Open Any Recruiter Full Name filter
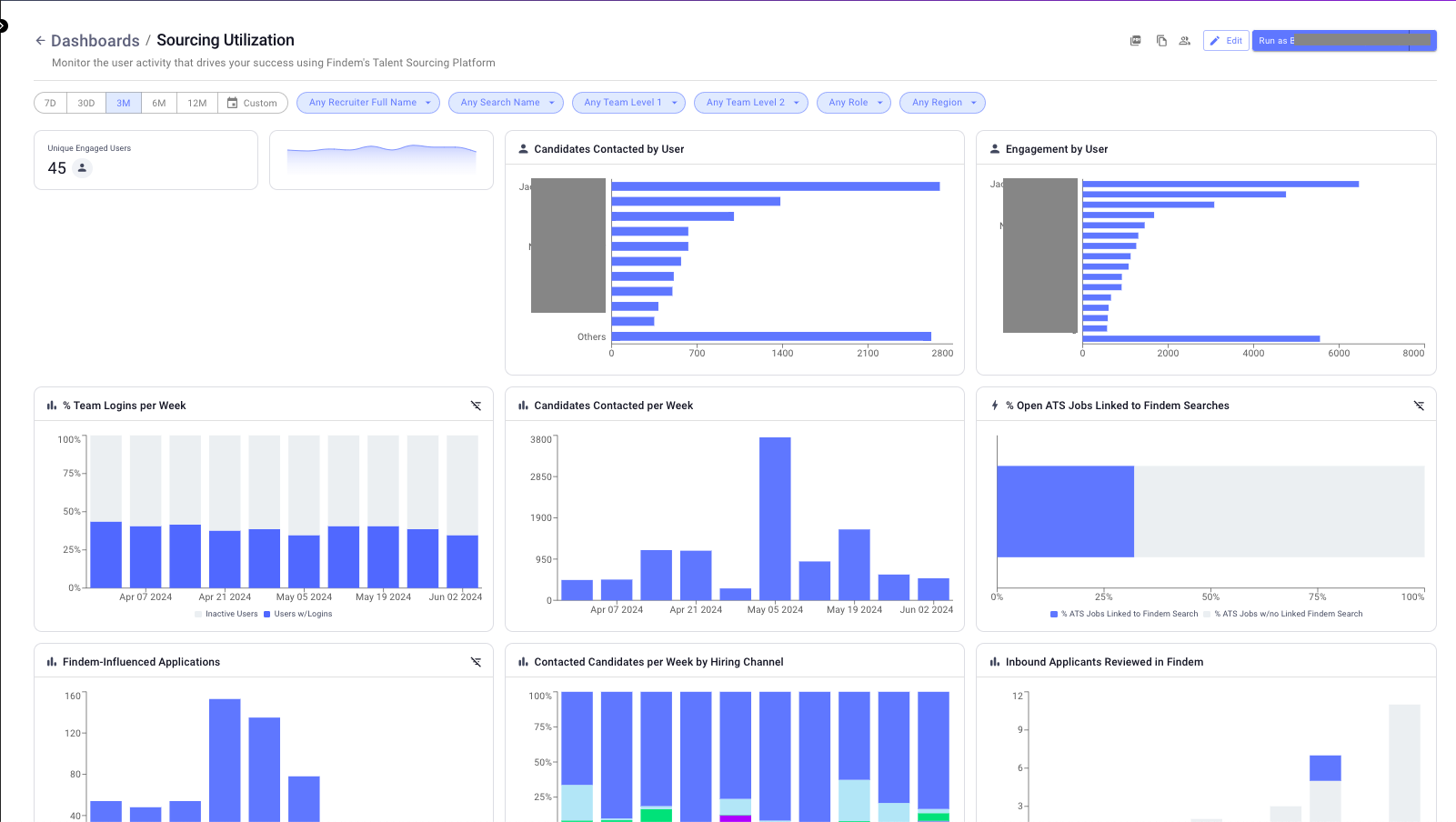 pos(368,103)
